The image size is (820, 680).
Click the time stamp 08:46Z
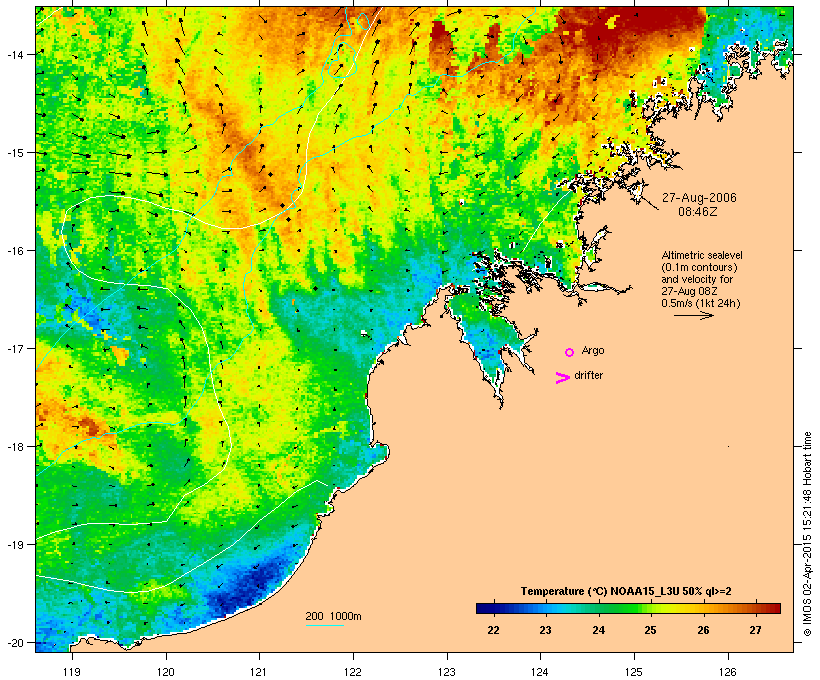click(698, 212)
